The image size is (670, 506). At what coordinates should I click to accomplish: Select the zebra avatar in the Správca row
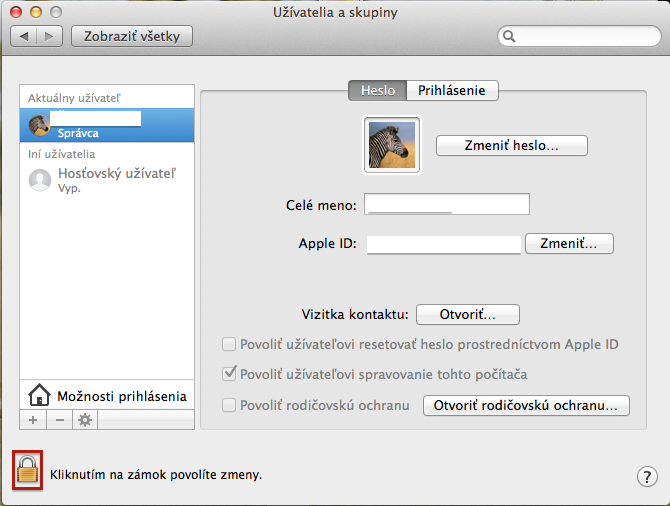(39, 125)
